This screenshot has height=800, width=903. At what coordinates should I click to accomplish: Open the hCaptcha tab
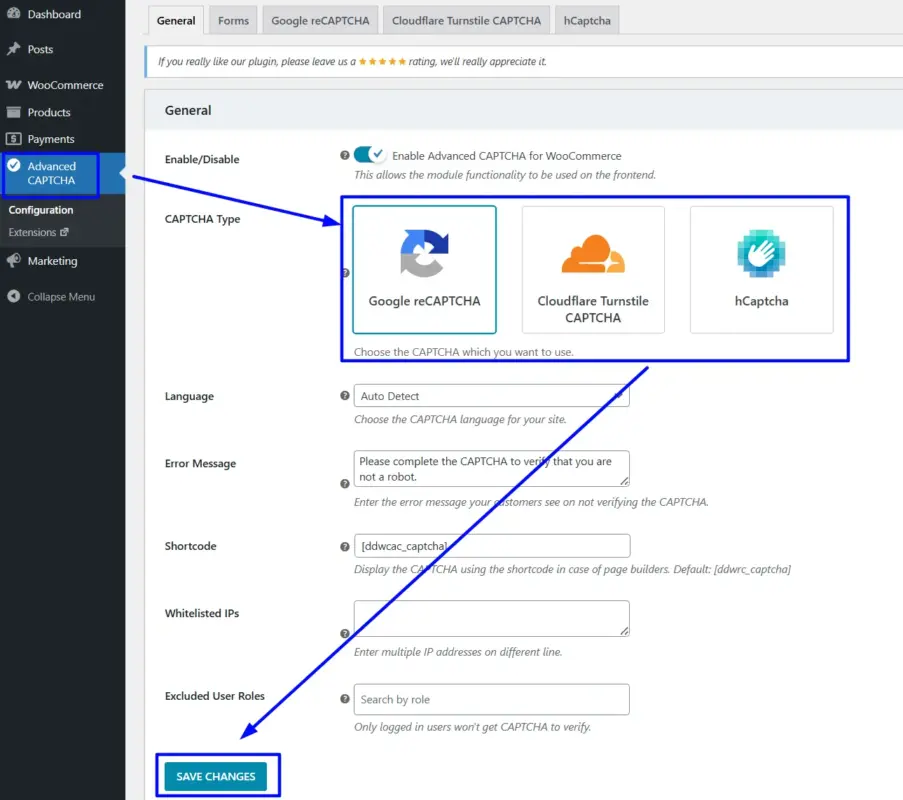(x=587, y=21)
